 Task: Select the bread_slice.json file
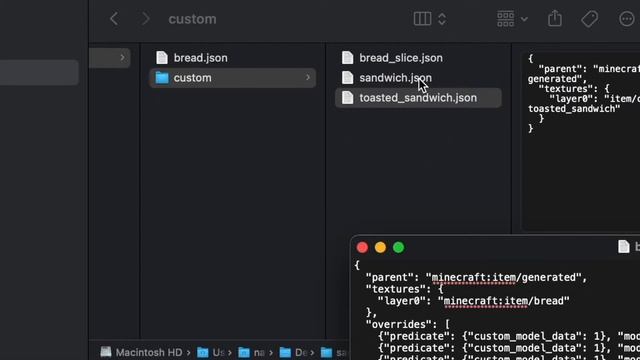point(418,58)
